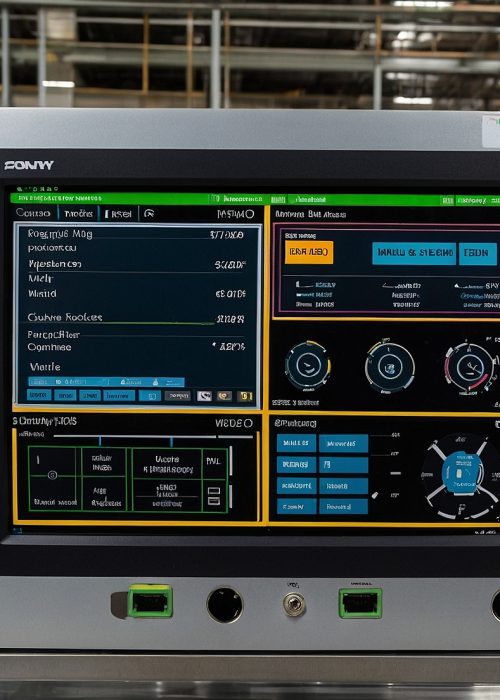
Task: Click the top-left blue button in the lower-right button grid
Action: coord(296,443)
